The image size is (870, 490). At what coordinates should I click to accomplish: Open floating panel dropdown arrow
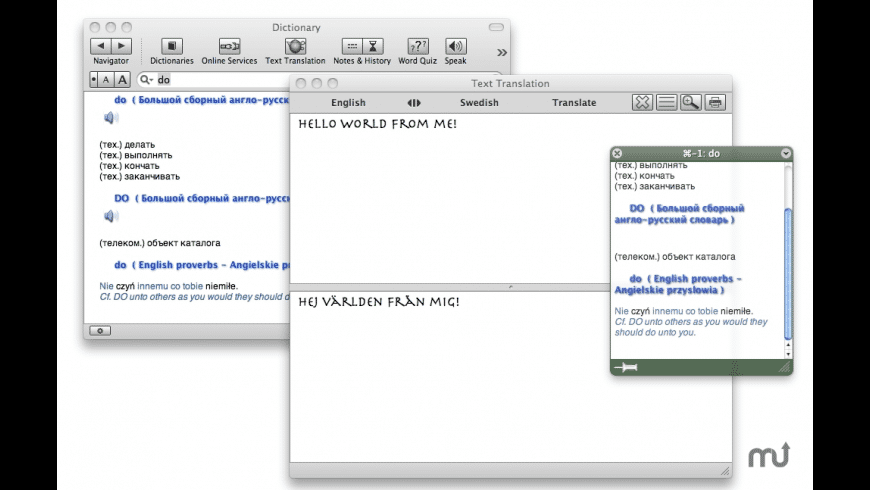coord(786,153)
